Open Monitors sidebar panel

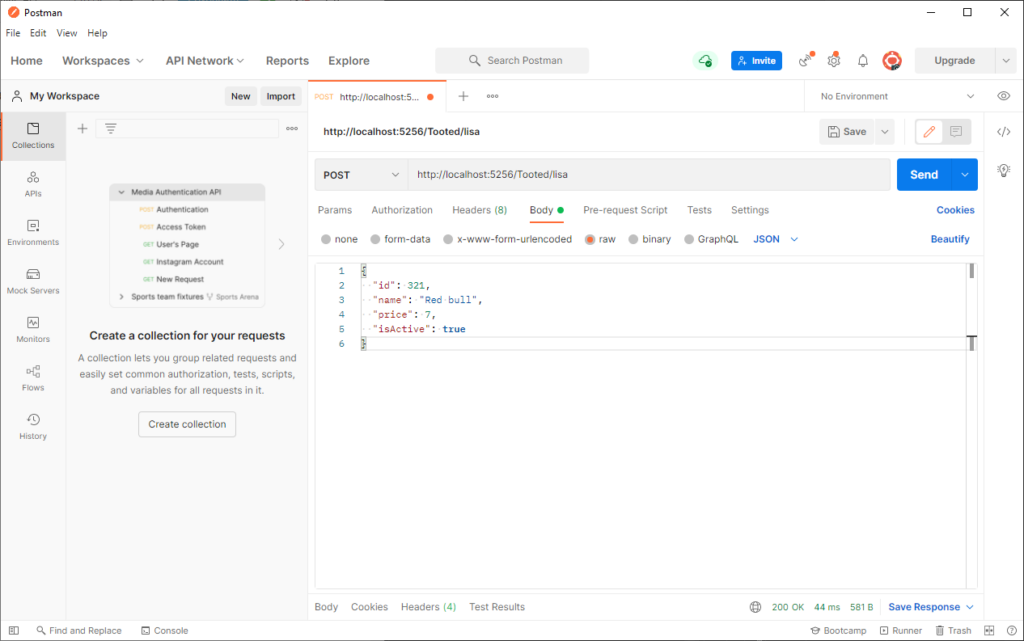tap(33, 330)
